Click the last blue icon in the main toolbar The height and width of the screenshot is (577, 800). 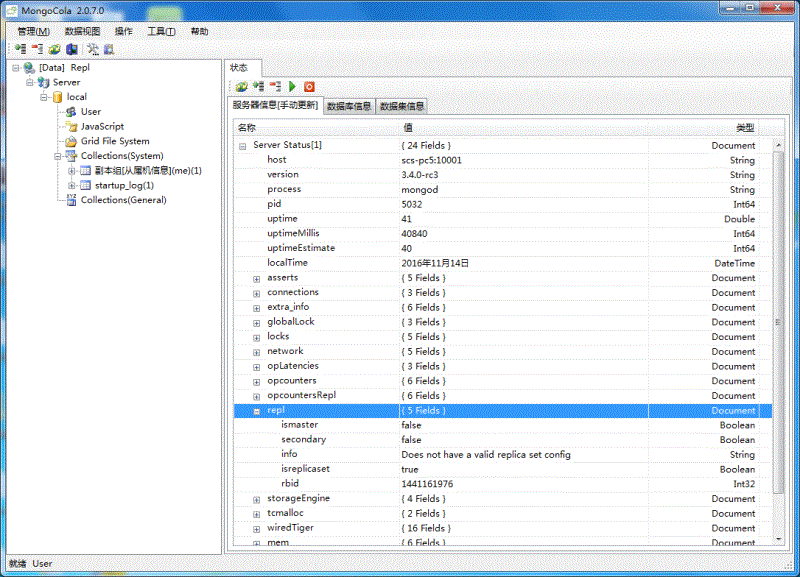point(109,49)
